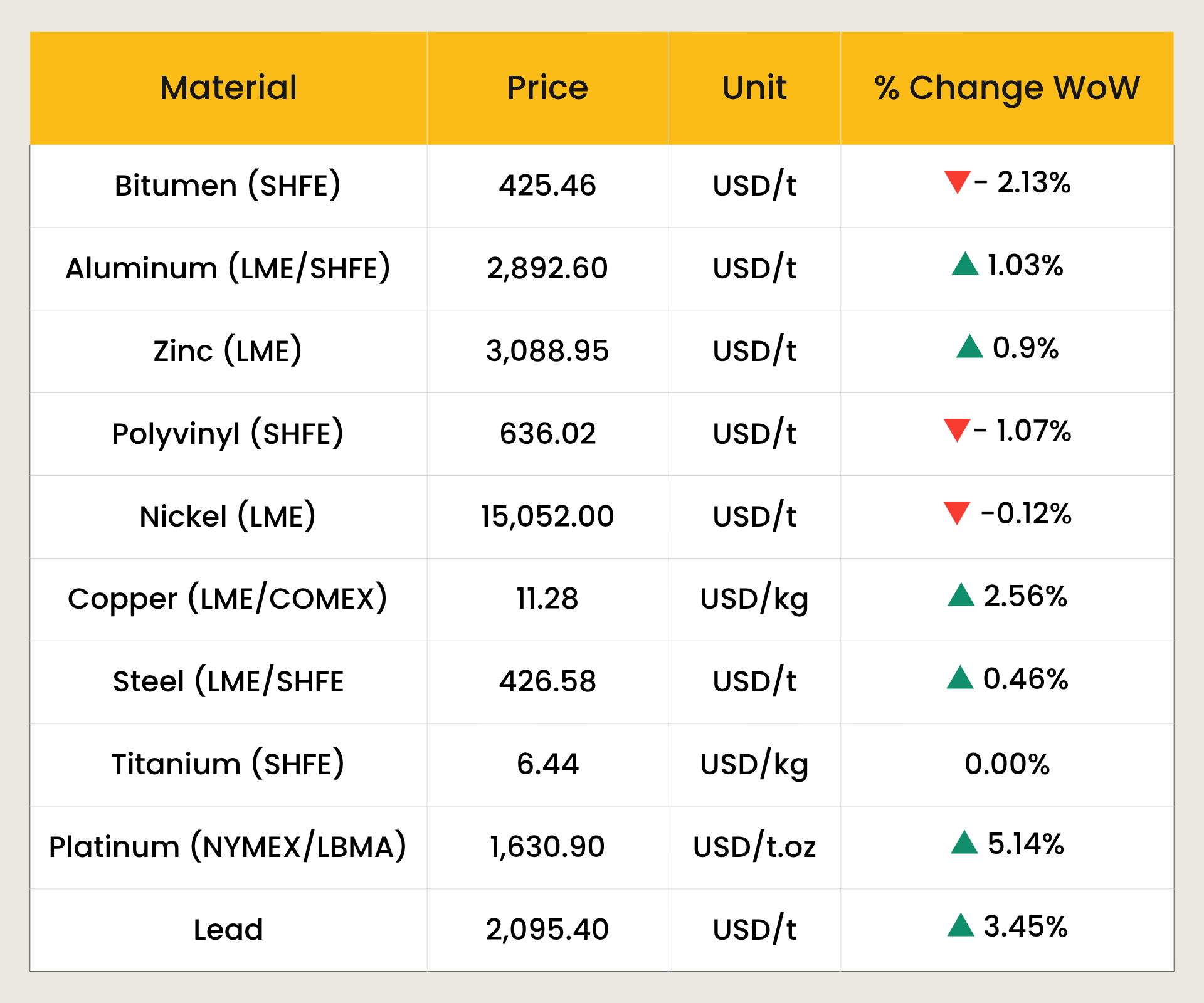
Task: Click the red down arrow for Polyvinyl
Action: tap(957, 429)
